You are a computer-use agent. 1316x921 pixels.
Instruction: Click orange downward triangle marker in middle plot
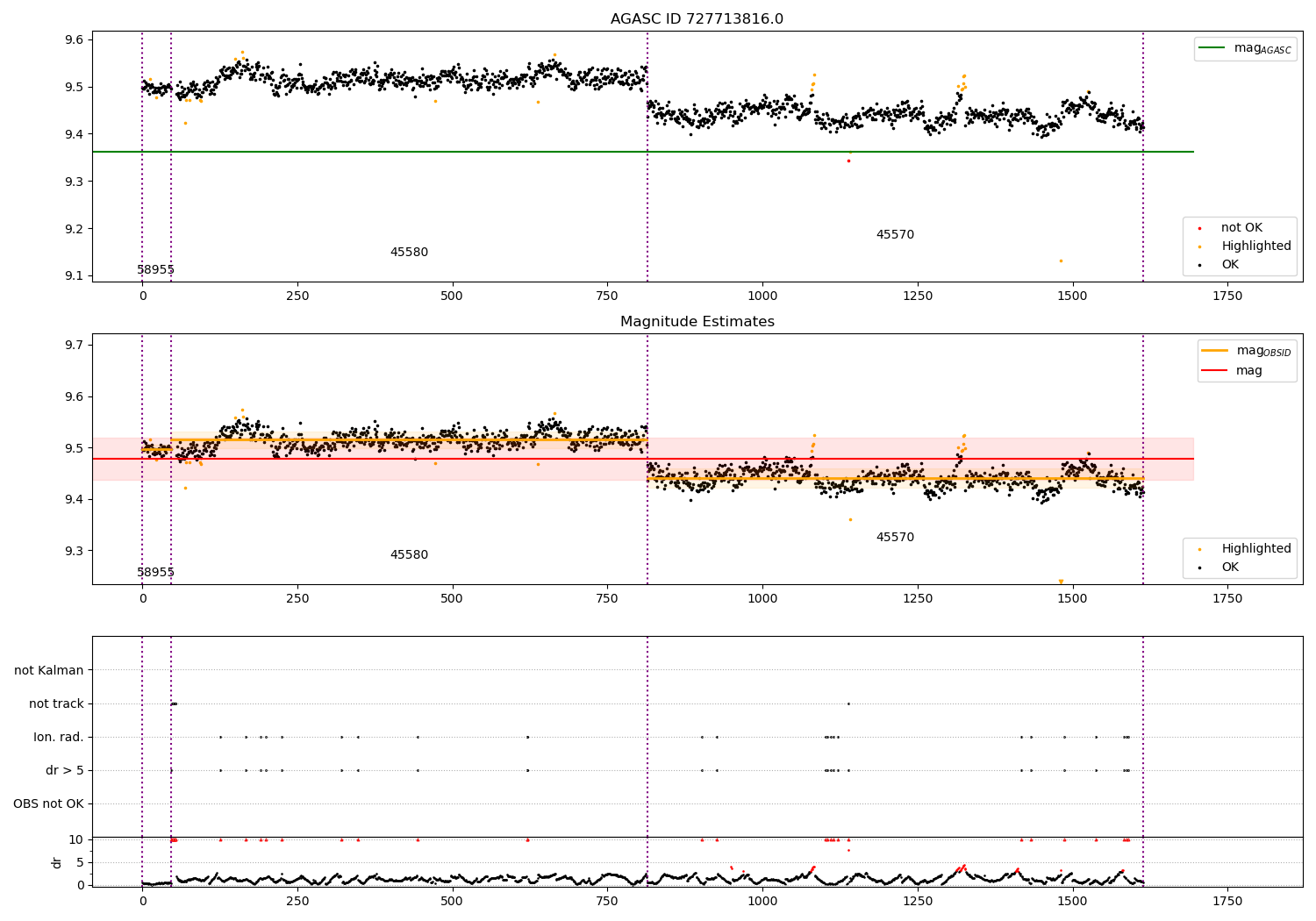[1061, 582]
